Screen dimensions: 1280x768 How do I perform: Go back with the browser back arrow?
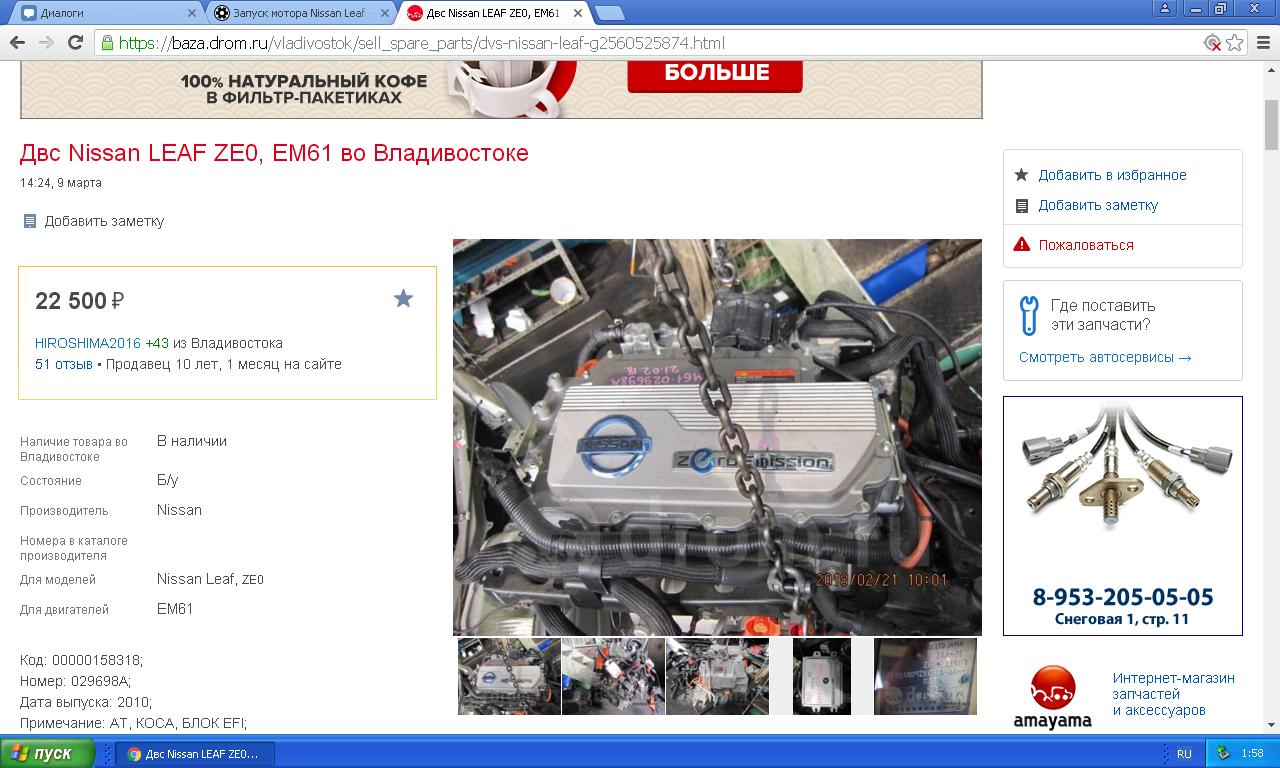(x=17, y=43)
